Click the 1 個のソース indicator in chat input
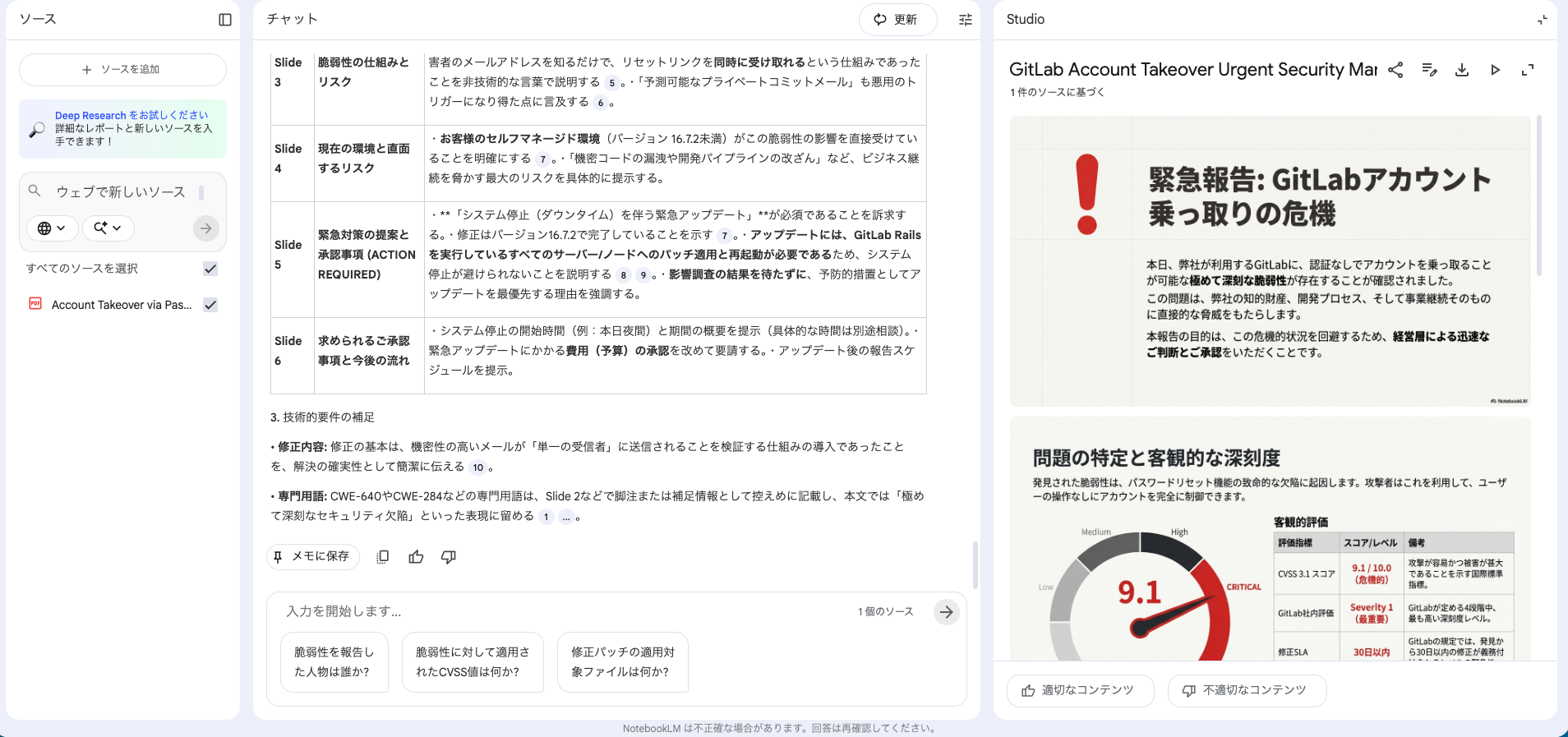Image resolution: width=1568 pixels, height=737 pixels. click(x=886, y=611)
